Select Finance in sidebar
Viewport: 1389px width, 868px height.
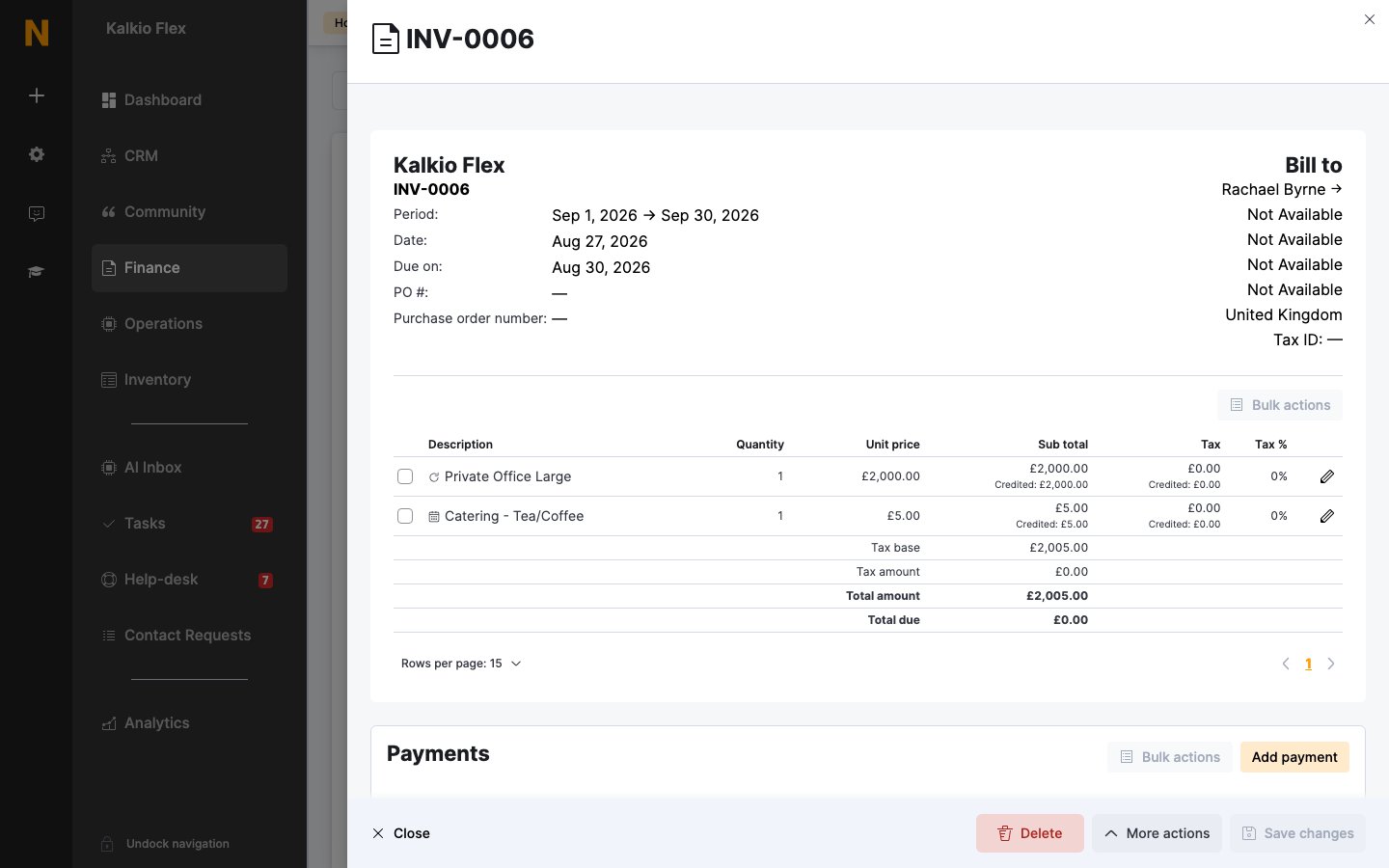[189, 268]
